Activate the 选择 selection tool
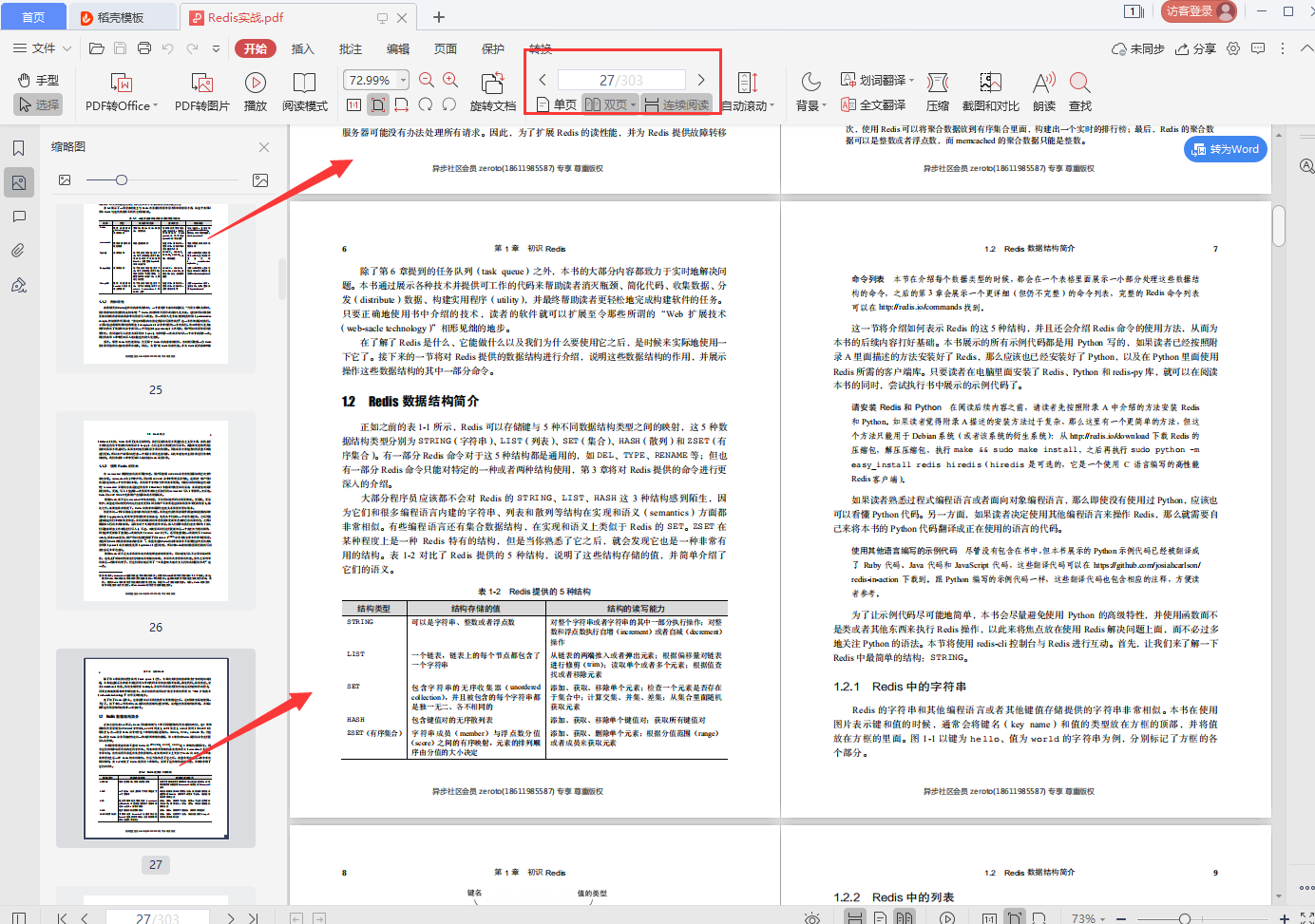Screen dimensions: 1315x924 pyautogui.click(x=39, y=104)
